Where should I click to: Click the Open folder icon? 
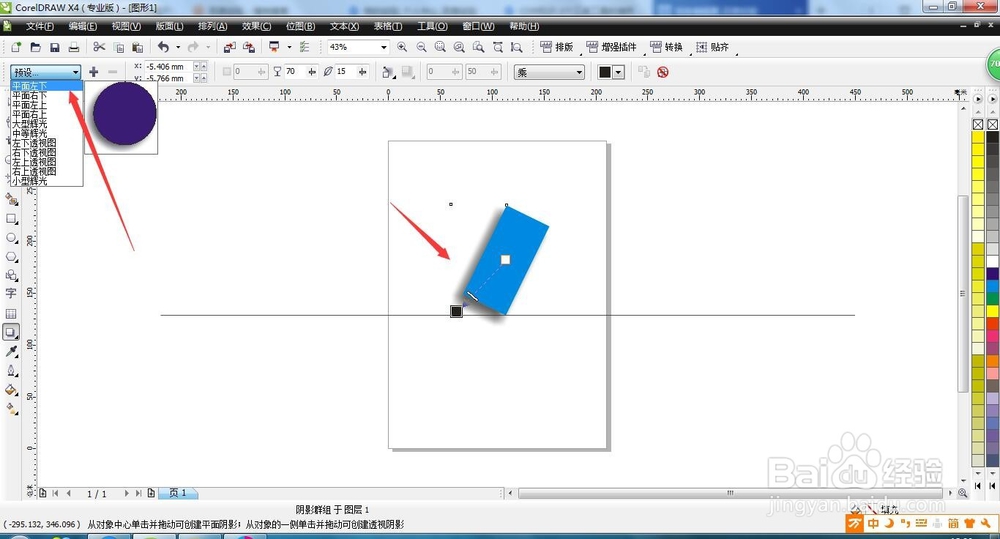(x=36, y=47)
